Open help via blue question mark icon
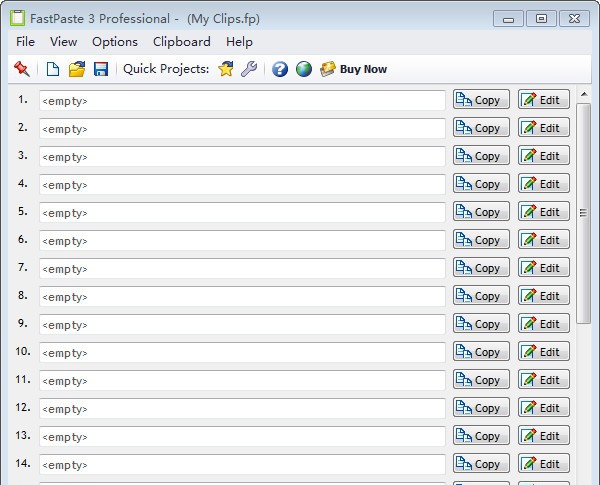600x485 pixels. click(x=280, y=69)
